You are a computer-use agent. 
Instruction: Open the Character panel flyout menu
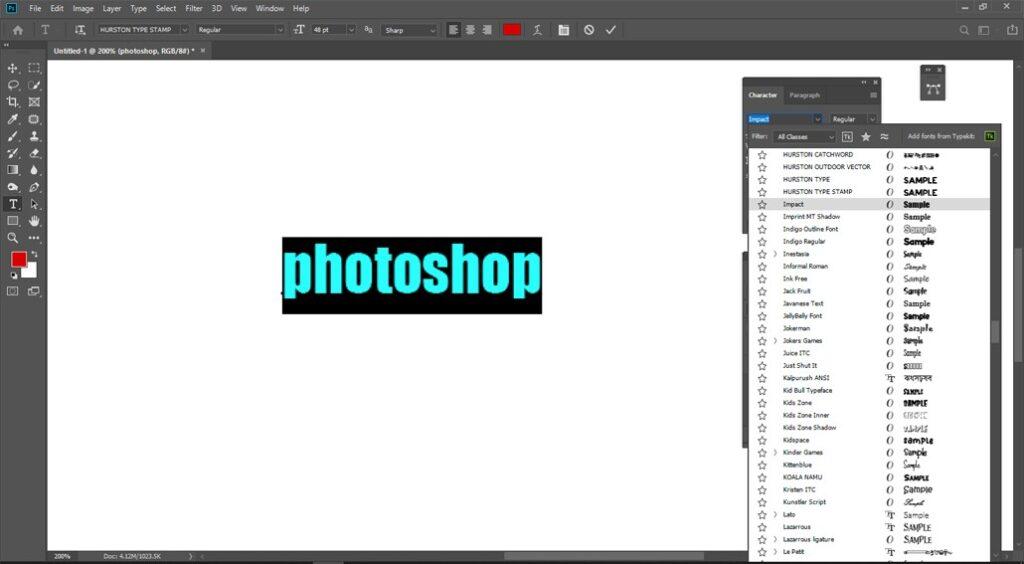[x=873, y=95]
